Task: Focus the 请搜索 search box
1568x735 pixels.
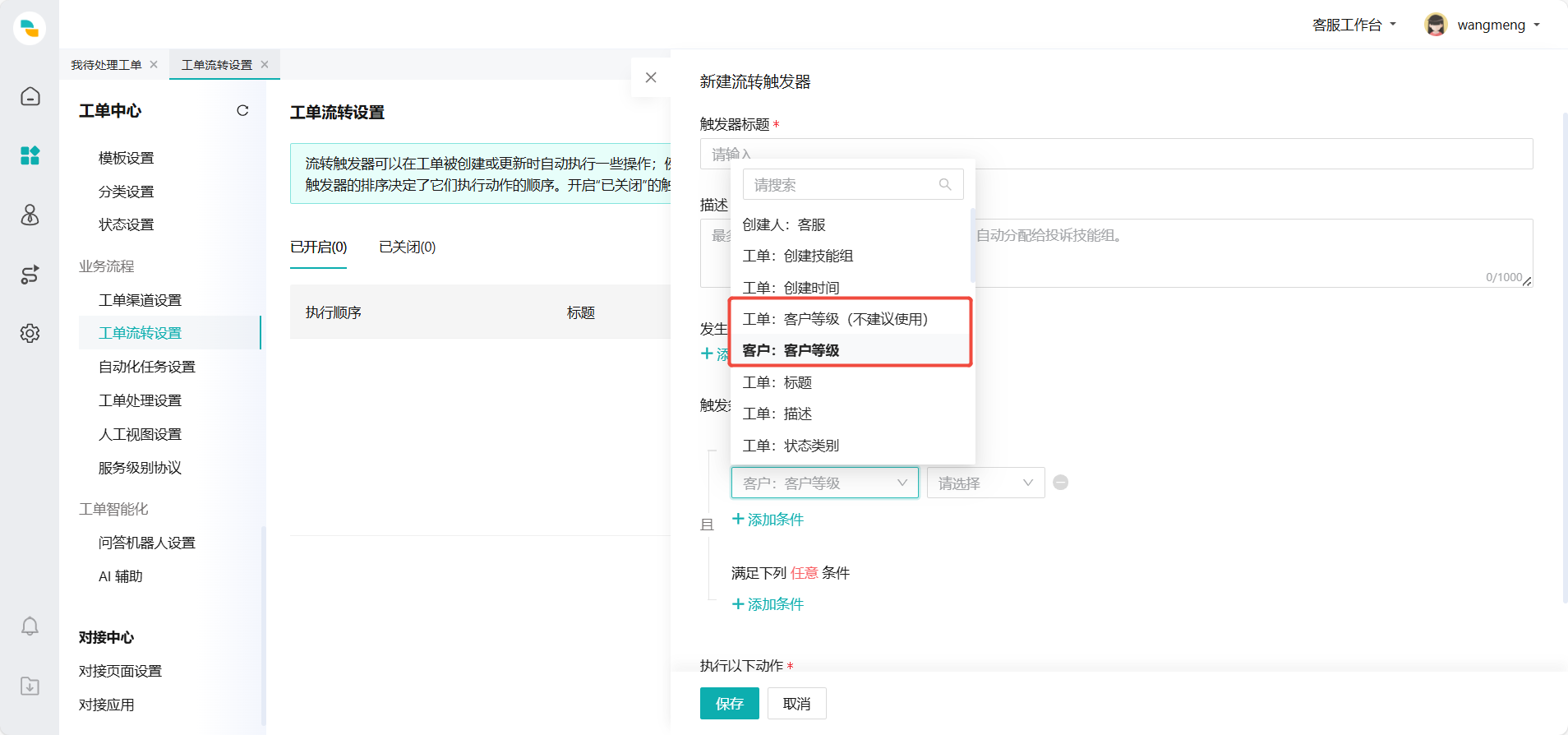Action: tap(853, 185)
